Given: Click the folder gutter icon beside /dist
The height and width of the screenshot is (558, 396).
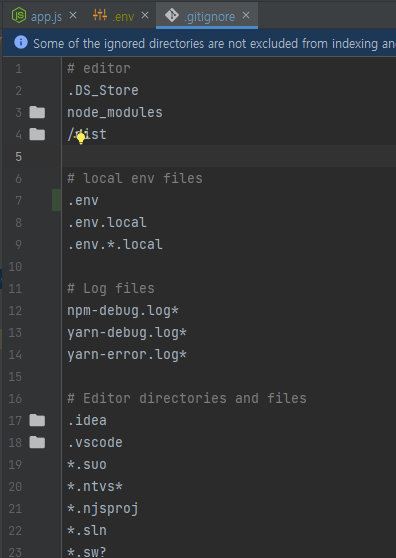Looking at the screenshot, I should tap(37, 135).
